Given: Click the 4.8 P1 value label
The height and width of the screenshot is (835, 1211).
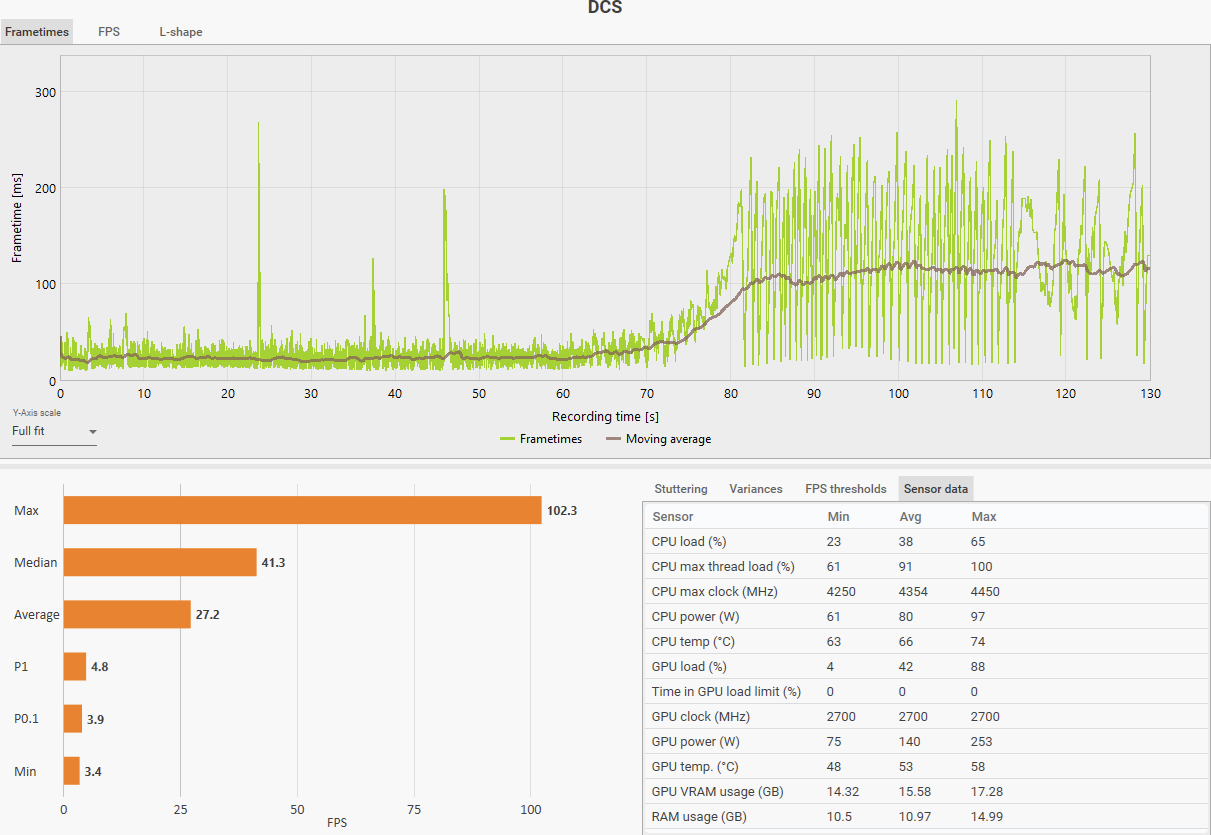Looking at the screenshot, I should point(99,667).
